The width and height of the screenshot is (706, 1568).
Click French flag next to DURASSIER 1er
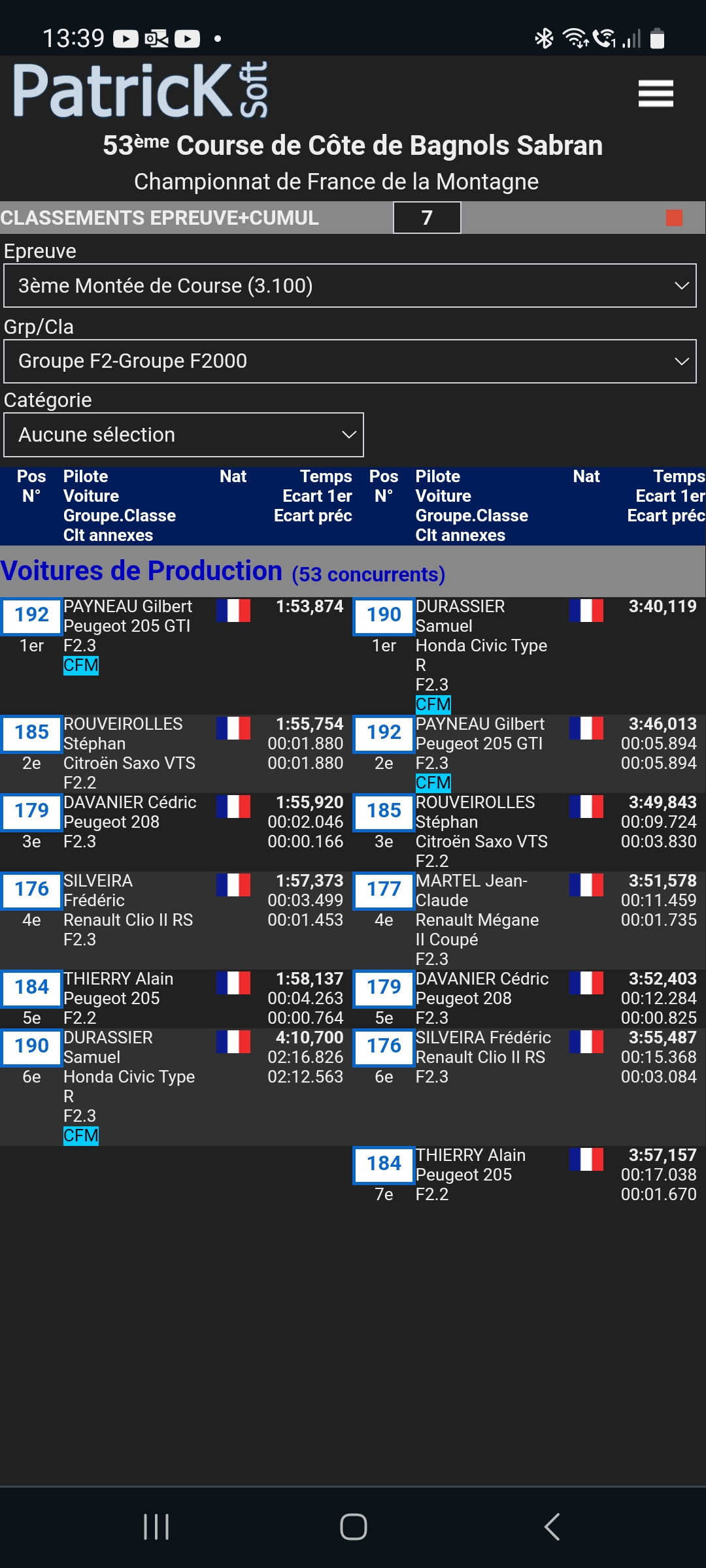tap(586, 611)
